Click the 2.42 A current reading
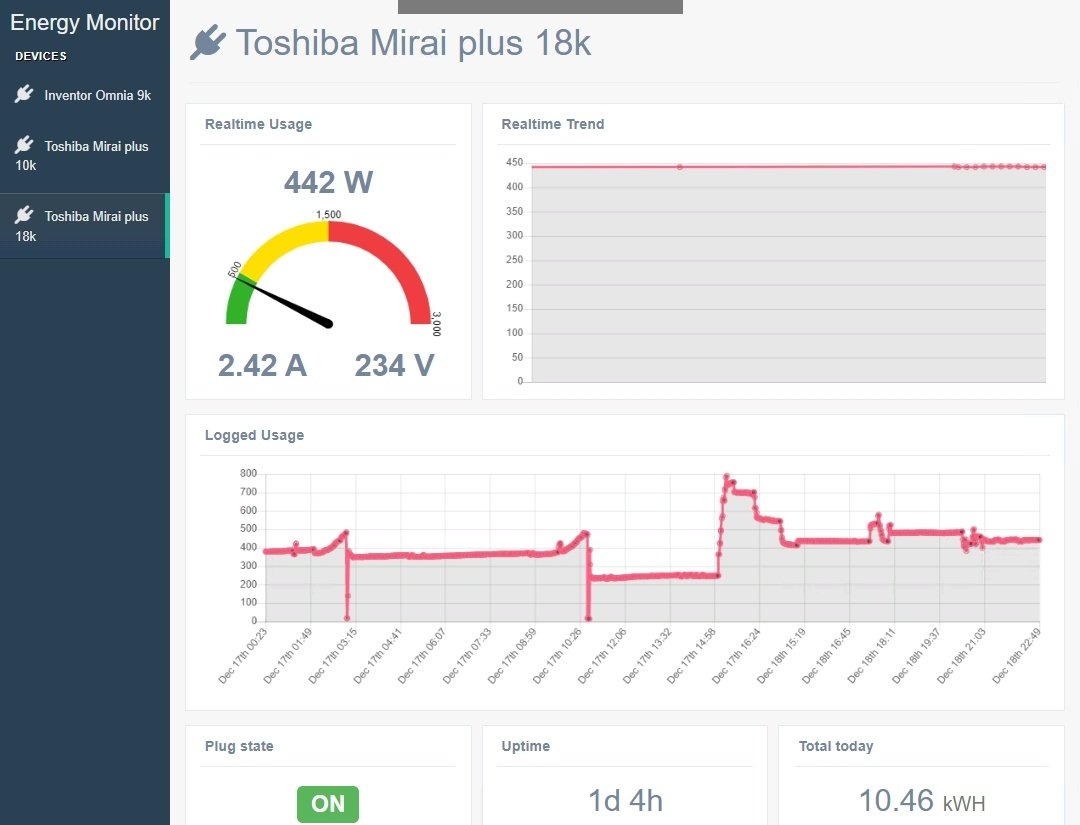The width and height of the screenshot is (1080, 825). coord(262,366)
